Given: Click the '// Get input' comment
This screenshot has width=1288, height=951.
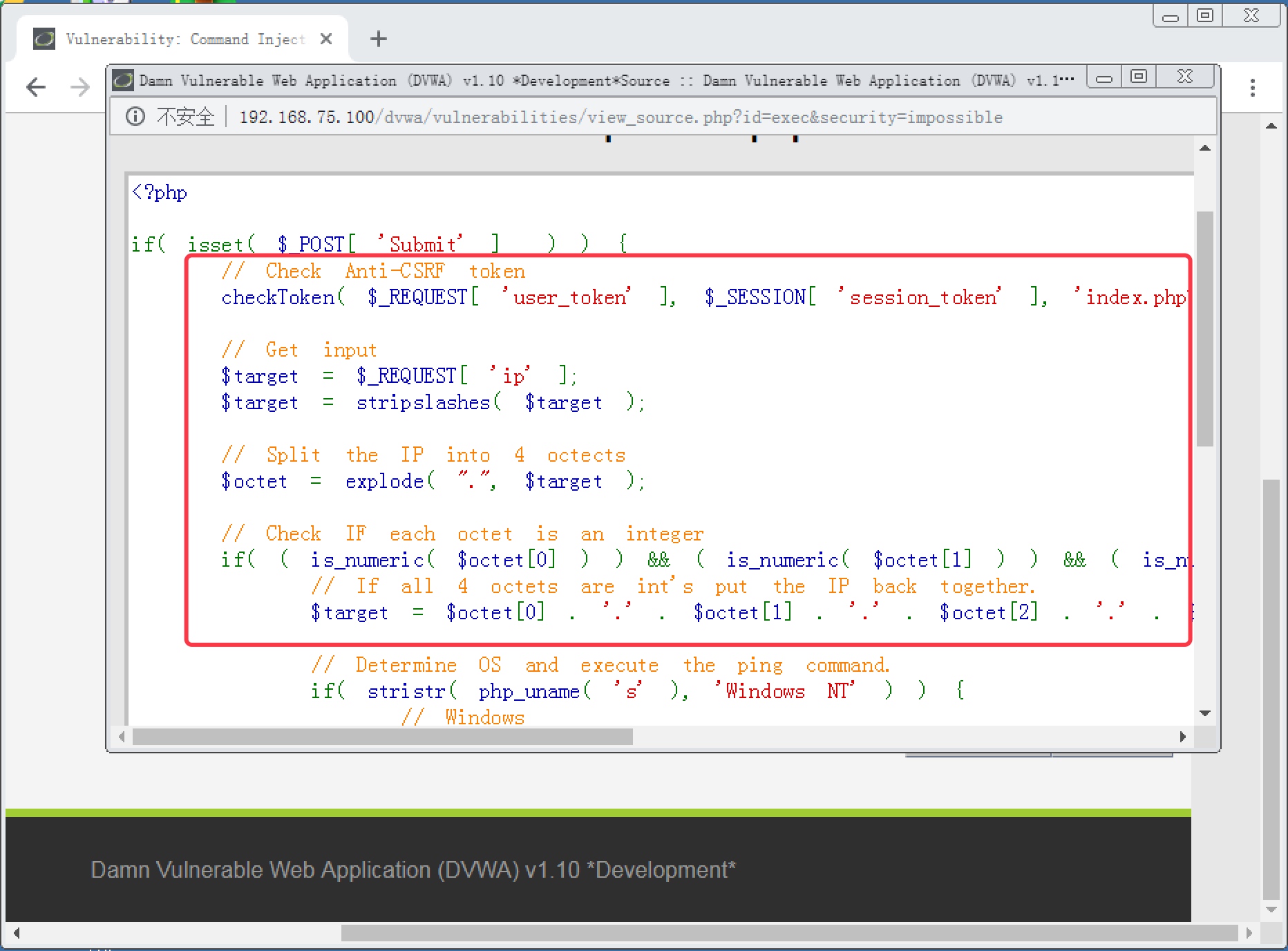Looking at the screenshot, I should pyautogui.click(x=299, y=350).
